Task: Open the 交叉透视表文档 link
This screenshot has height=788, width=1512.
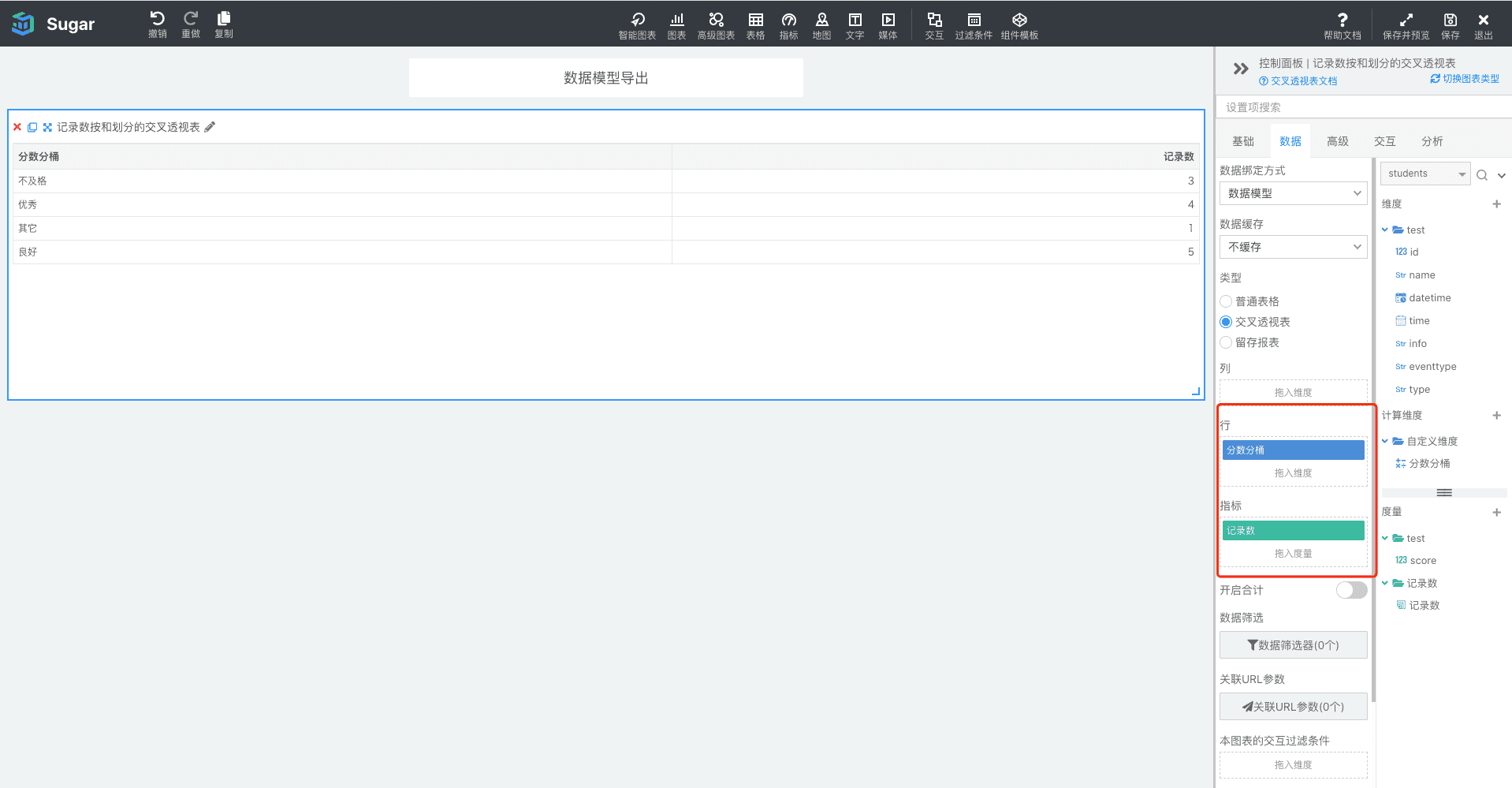Action: point(1303,81)
